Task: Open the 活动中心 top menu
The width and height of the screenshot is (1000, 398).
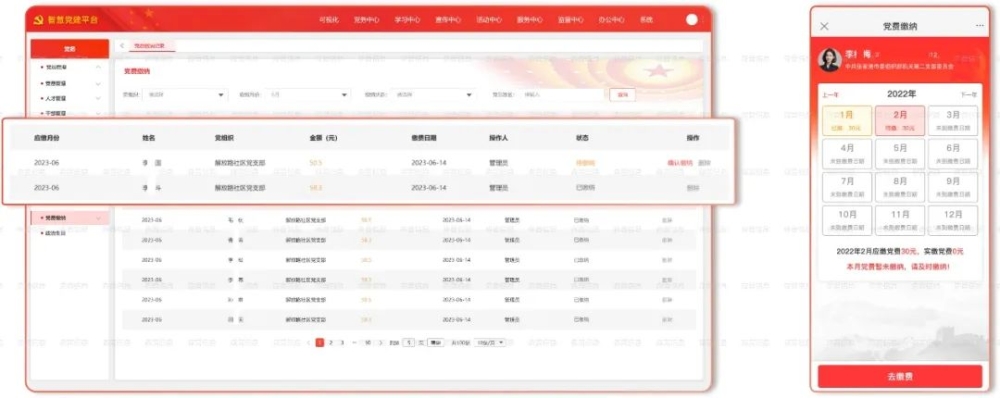Action: [x=489, y=20]
